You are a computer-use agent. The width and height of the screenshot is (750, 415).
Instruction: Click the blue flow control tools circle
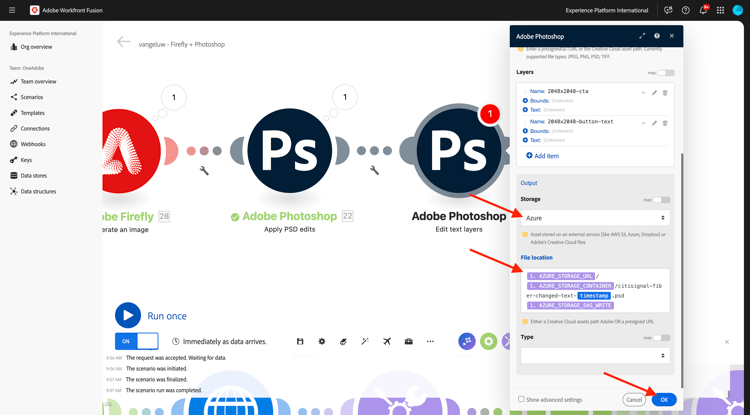click(467, 341)
